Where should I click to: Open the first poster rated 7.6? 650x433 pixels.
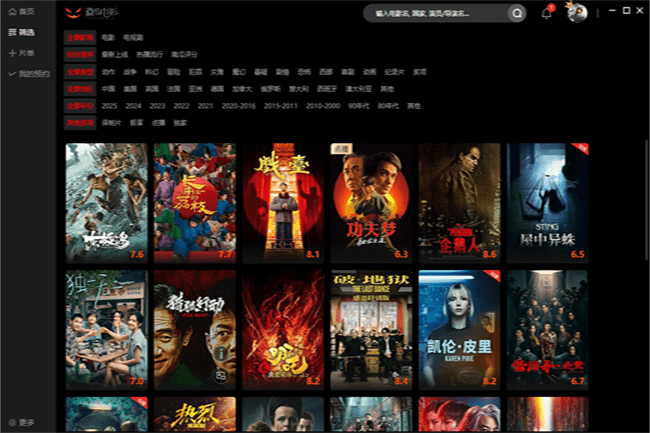click(107, 203)
